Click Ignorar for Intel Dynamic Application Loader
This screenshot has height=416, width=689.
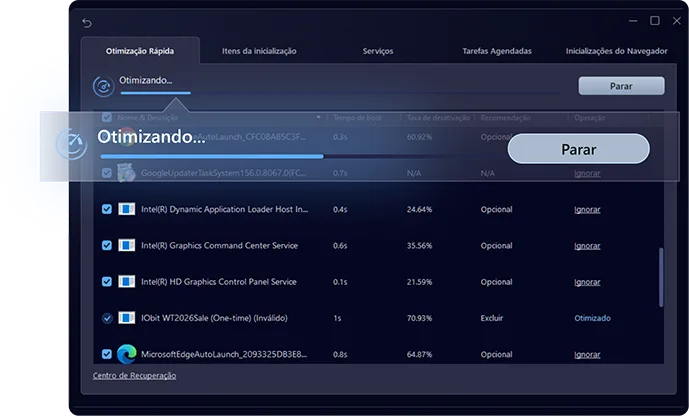[x=587, y=210]
